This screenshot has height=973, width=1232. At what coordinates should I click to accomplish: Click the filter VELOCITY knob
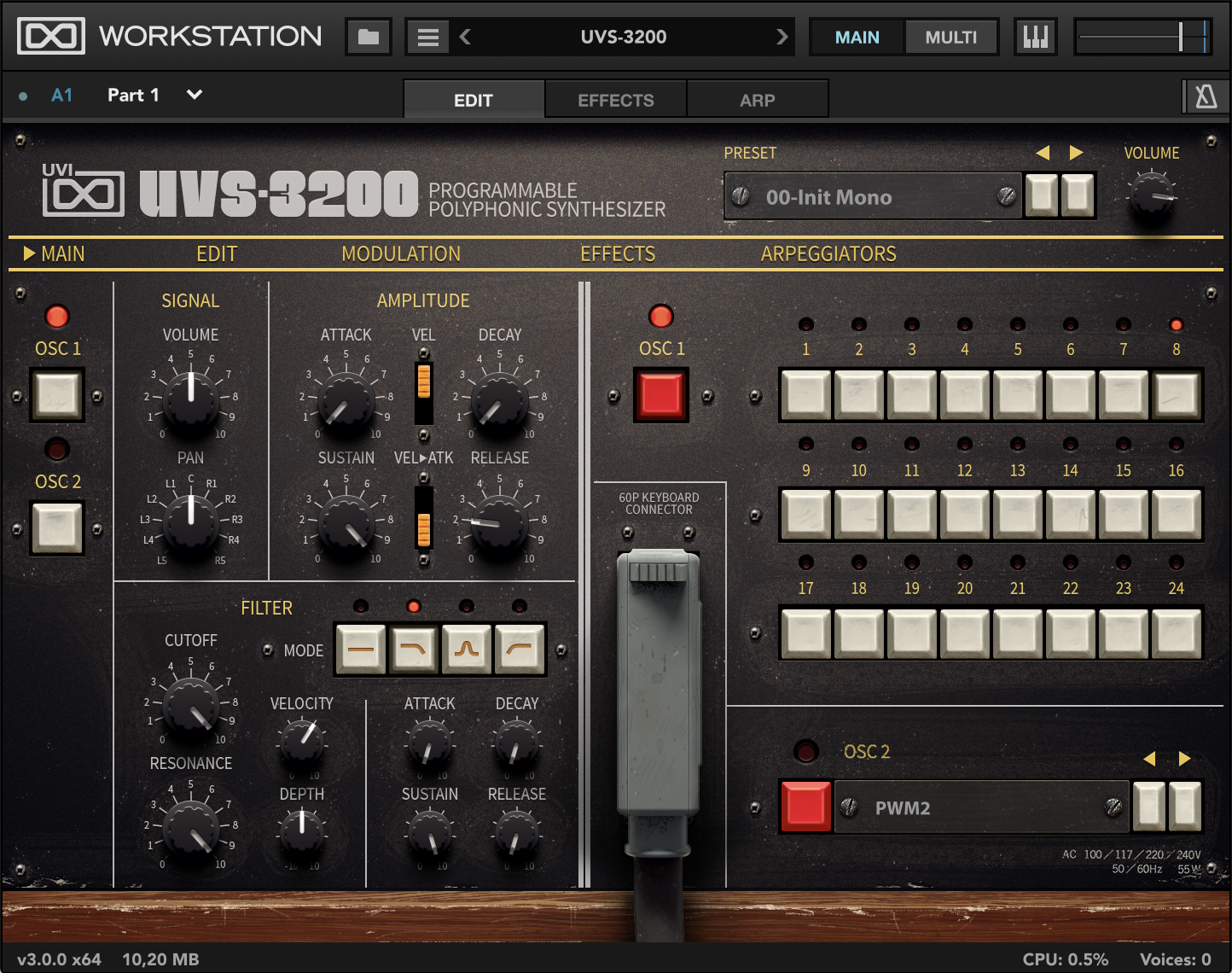302,740
